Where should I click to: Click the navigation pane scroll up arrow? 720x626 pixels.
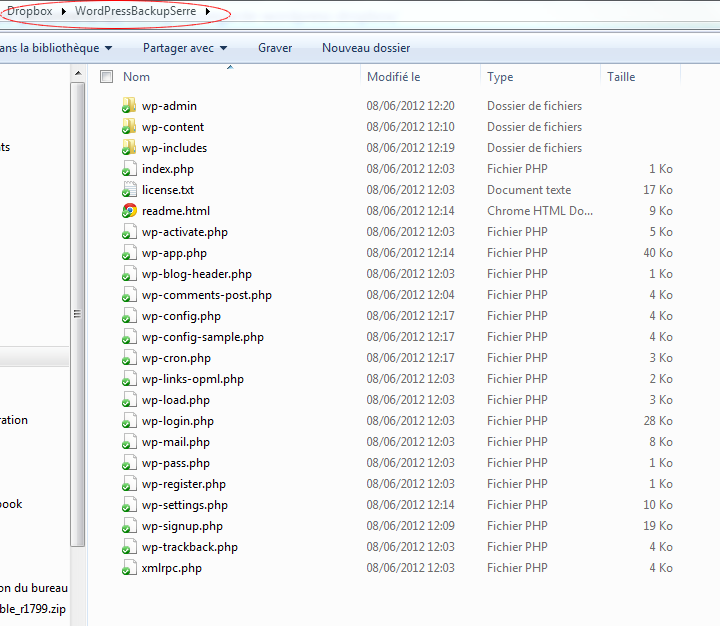click(78, 73)
